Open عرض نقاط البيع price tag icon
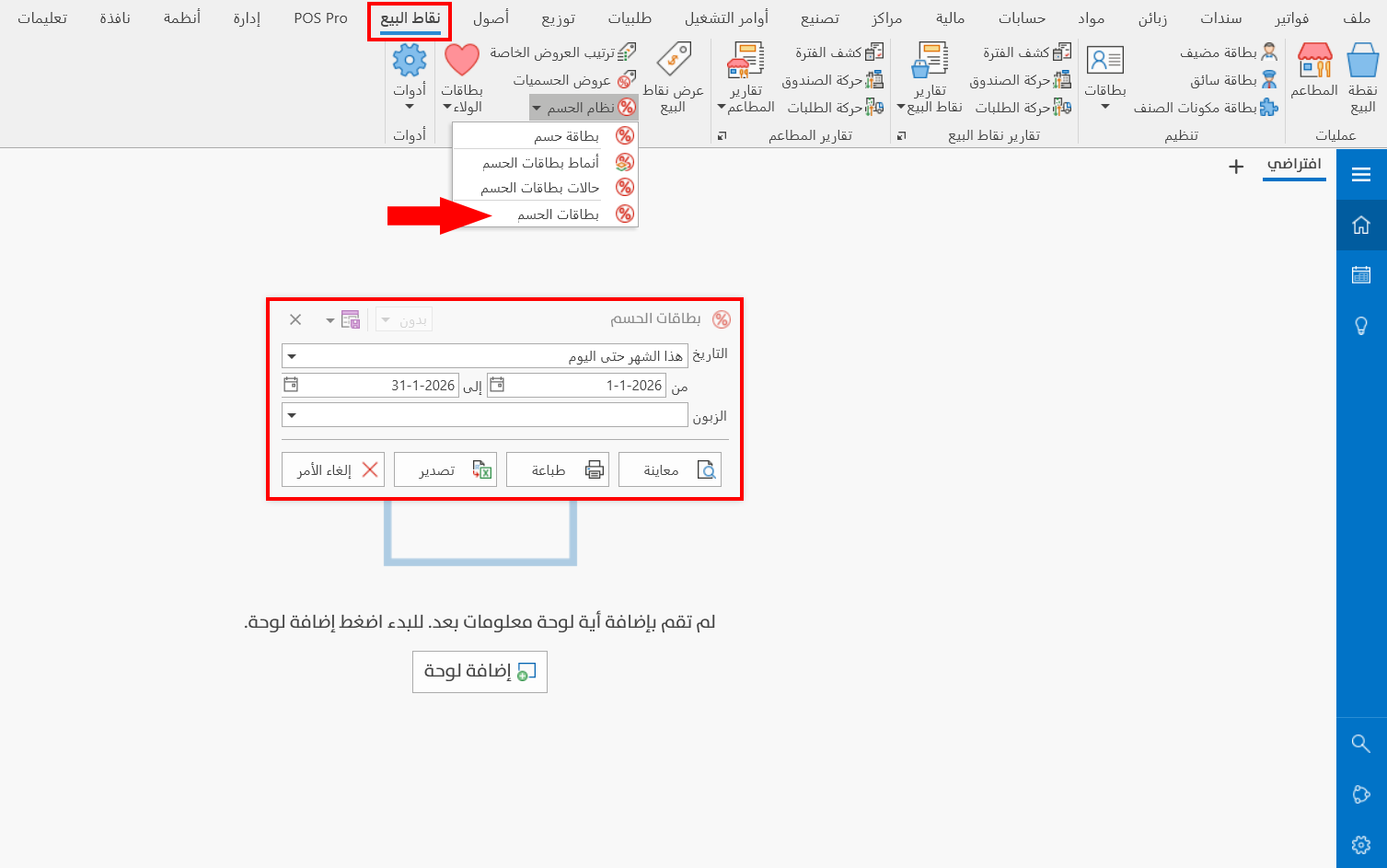Screen dimensions: 1387x868 [674, 78]
